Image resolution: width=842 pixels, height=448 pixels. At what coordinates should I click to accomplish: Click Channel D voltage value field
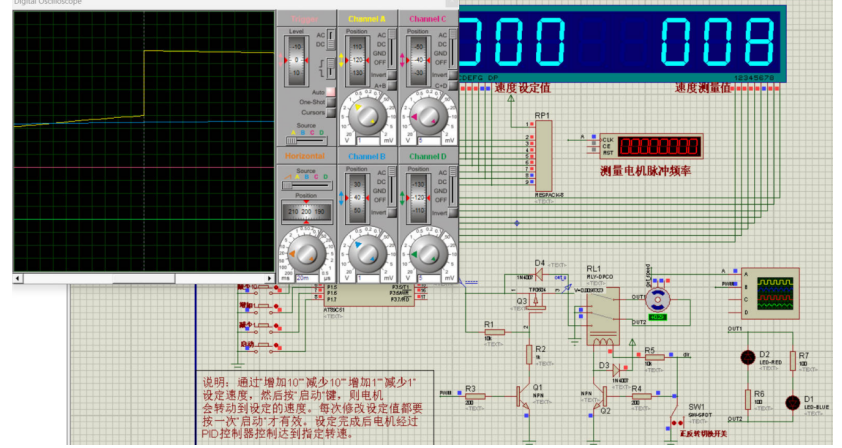click(429, 278)
